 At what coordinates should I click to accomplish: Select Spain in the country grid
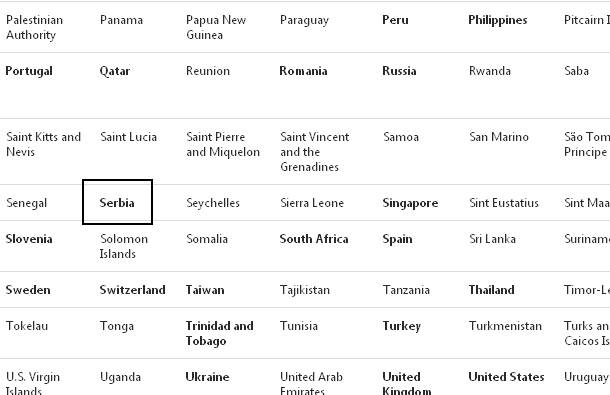pos(397,239)
